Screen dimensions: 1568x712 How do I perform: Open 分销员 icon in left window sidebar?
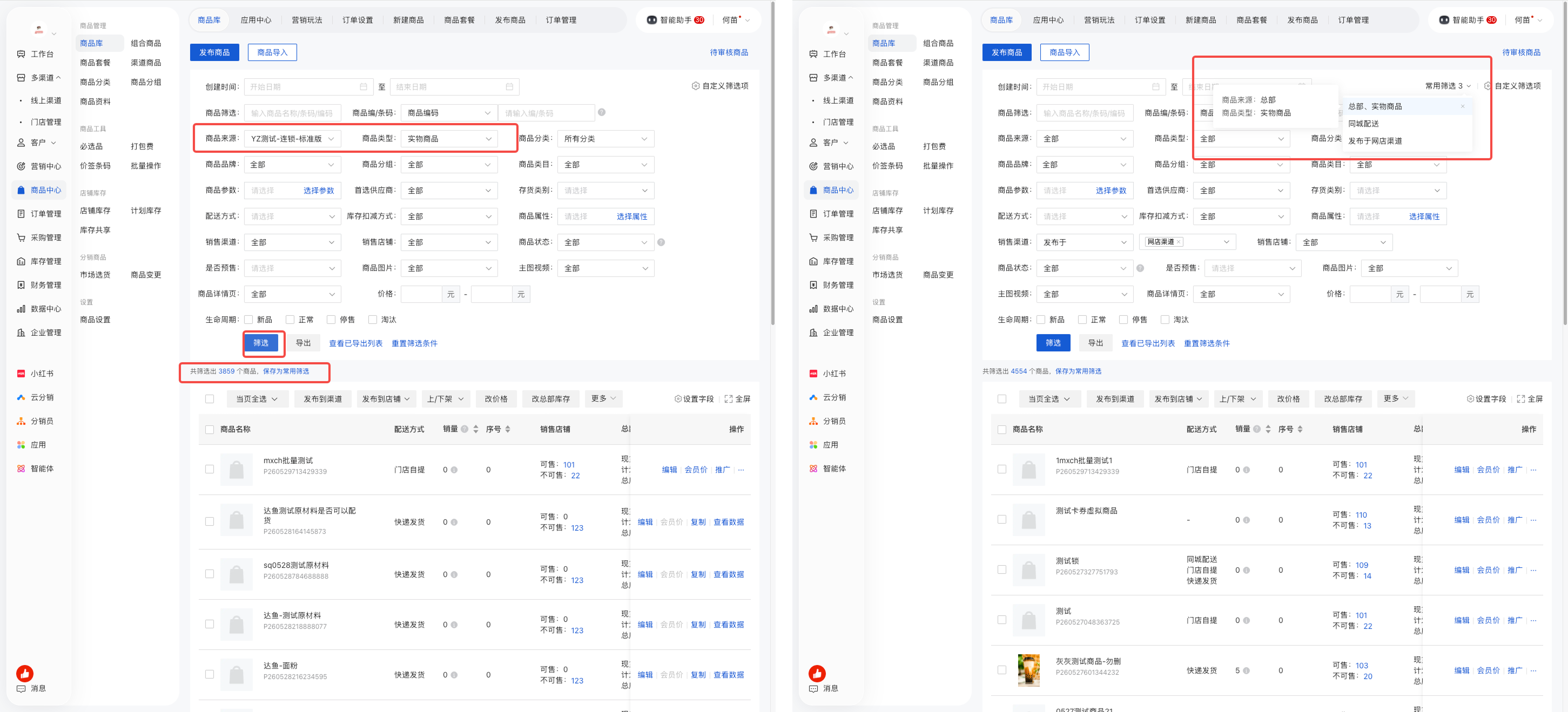[x=21, y=421]
